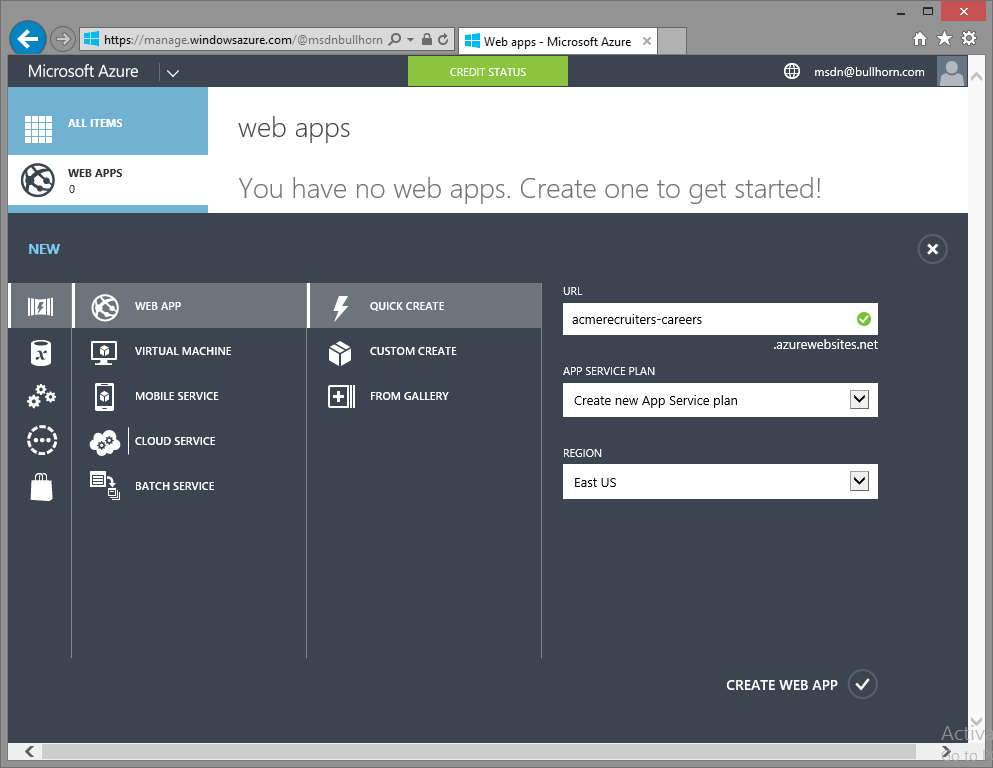Choose VIRTUAL MACHINE in the NEW menu
The height and width of the screenshot is (768, 993).
point(190,351)
